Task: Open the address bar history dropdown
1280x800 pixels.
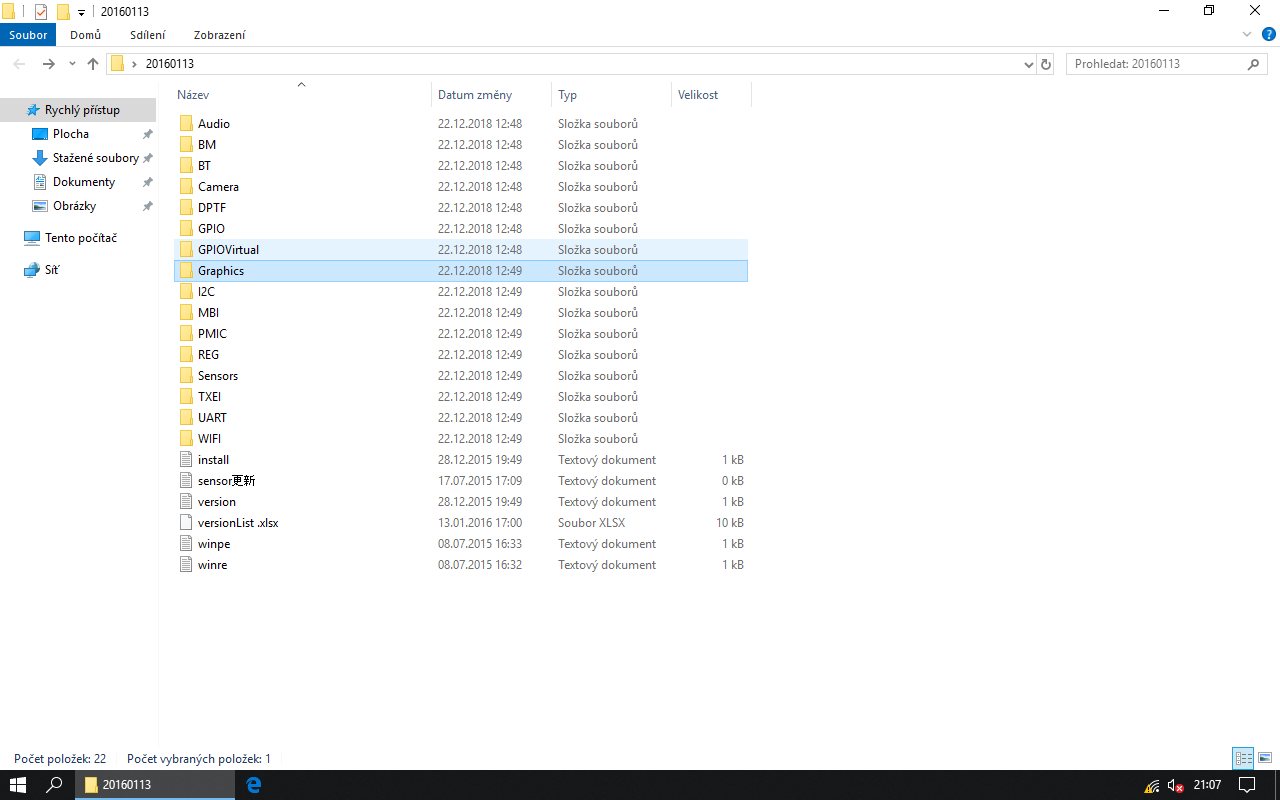Action: 1029,64
